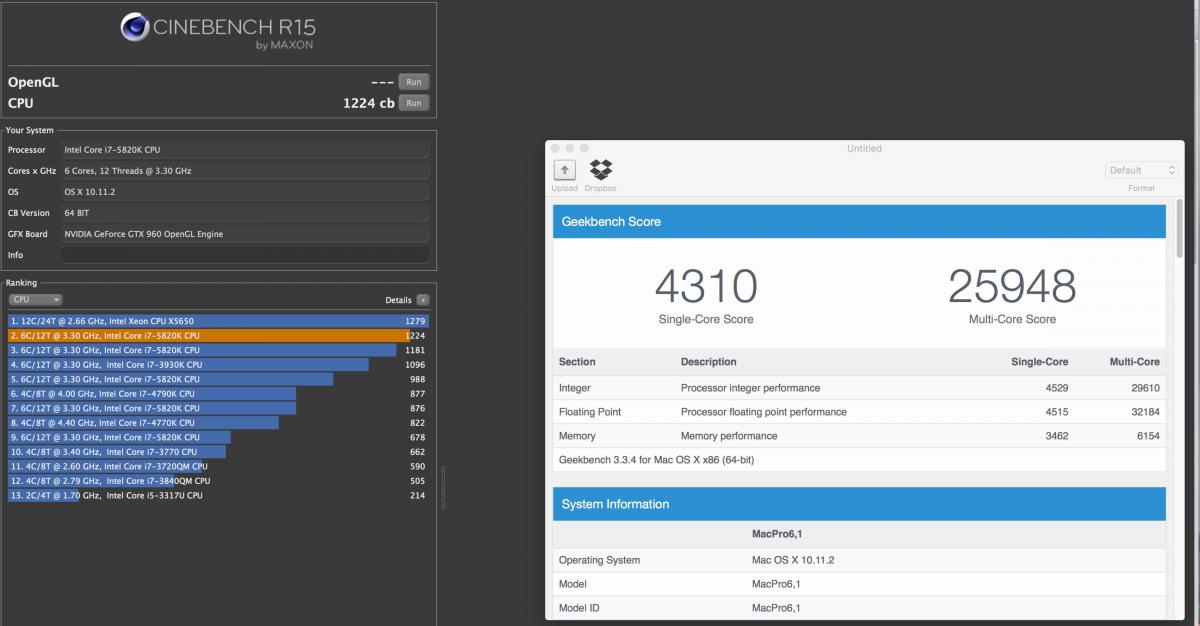Open the Default format dropdown
The height and width of the screenshot is (626, 1200).
tap(1141, 170)
